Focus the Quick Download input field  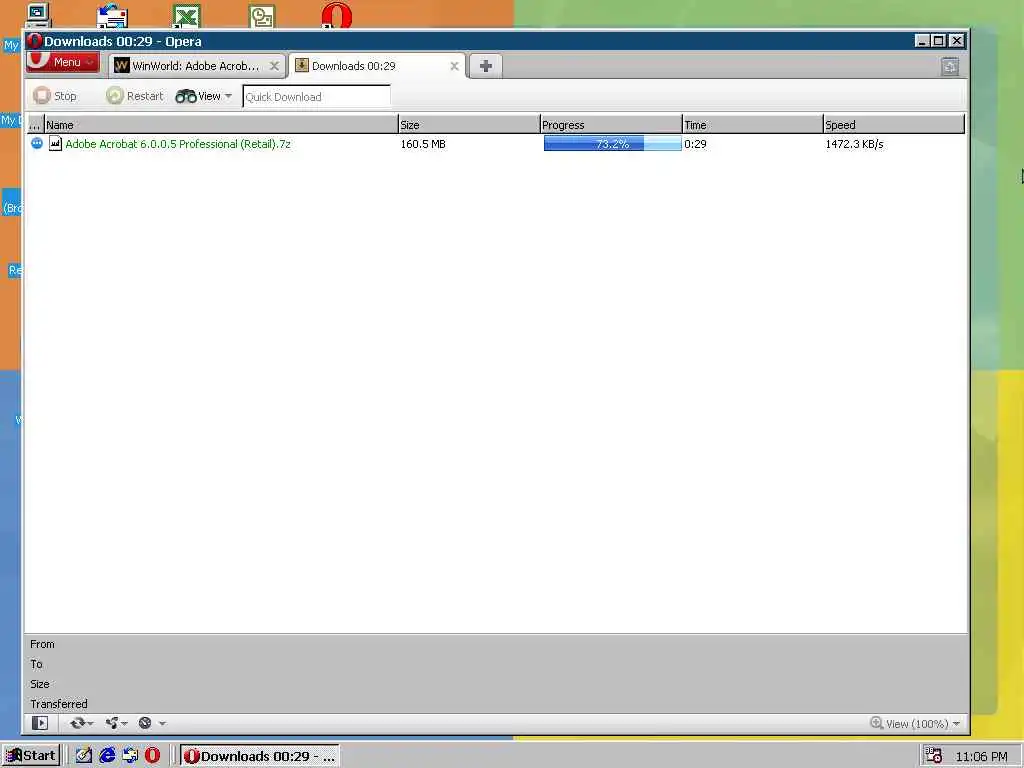click(x=316, y=97)
